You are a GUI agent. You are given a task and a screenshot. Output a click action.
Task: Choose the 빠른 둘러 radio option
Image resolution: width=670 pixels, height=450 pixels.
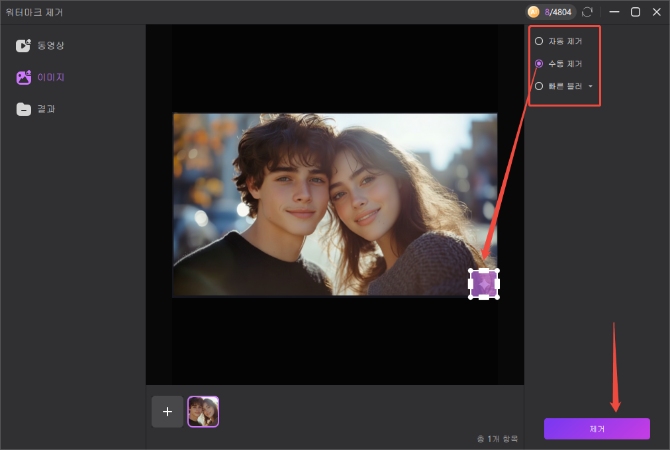(540, 86)
